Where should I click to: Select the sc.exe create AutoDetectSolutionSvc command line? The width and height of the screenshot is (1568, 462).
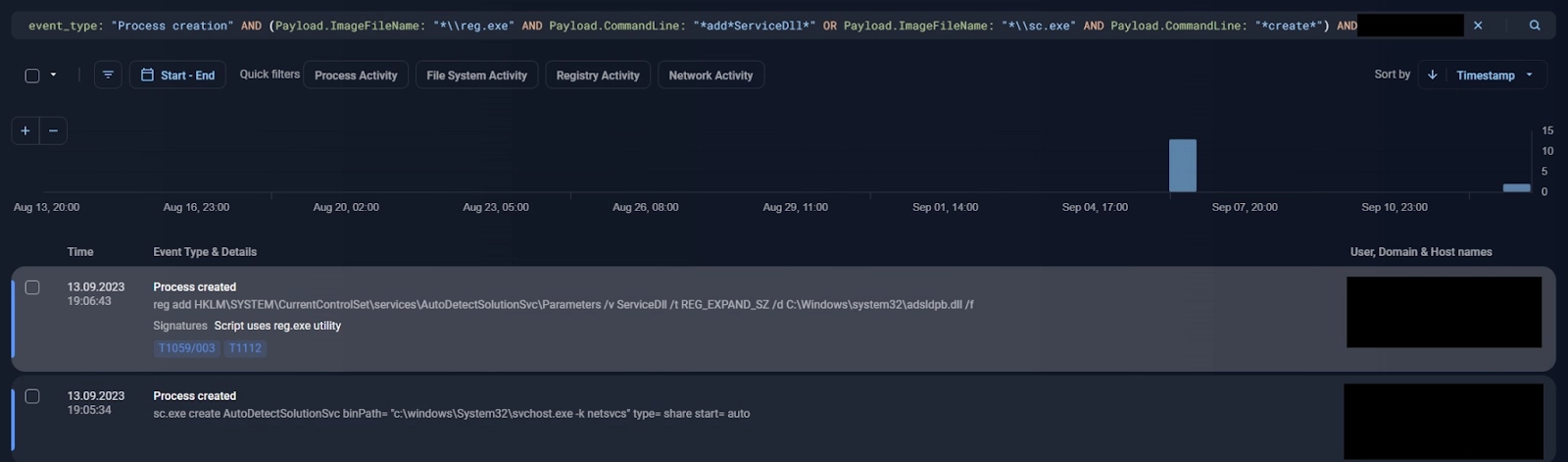pos(452,414)
